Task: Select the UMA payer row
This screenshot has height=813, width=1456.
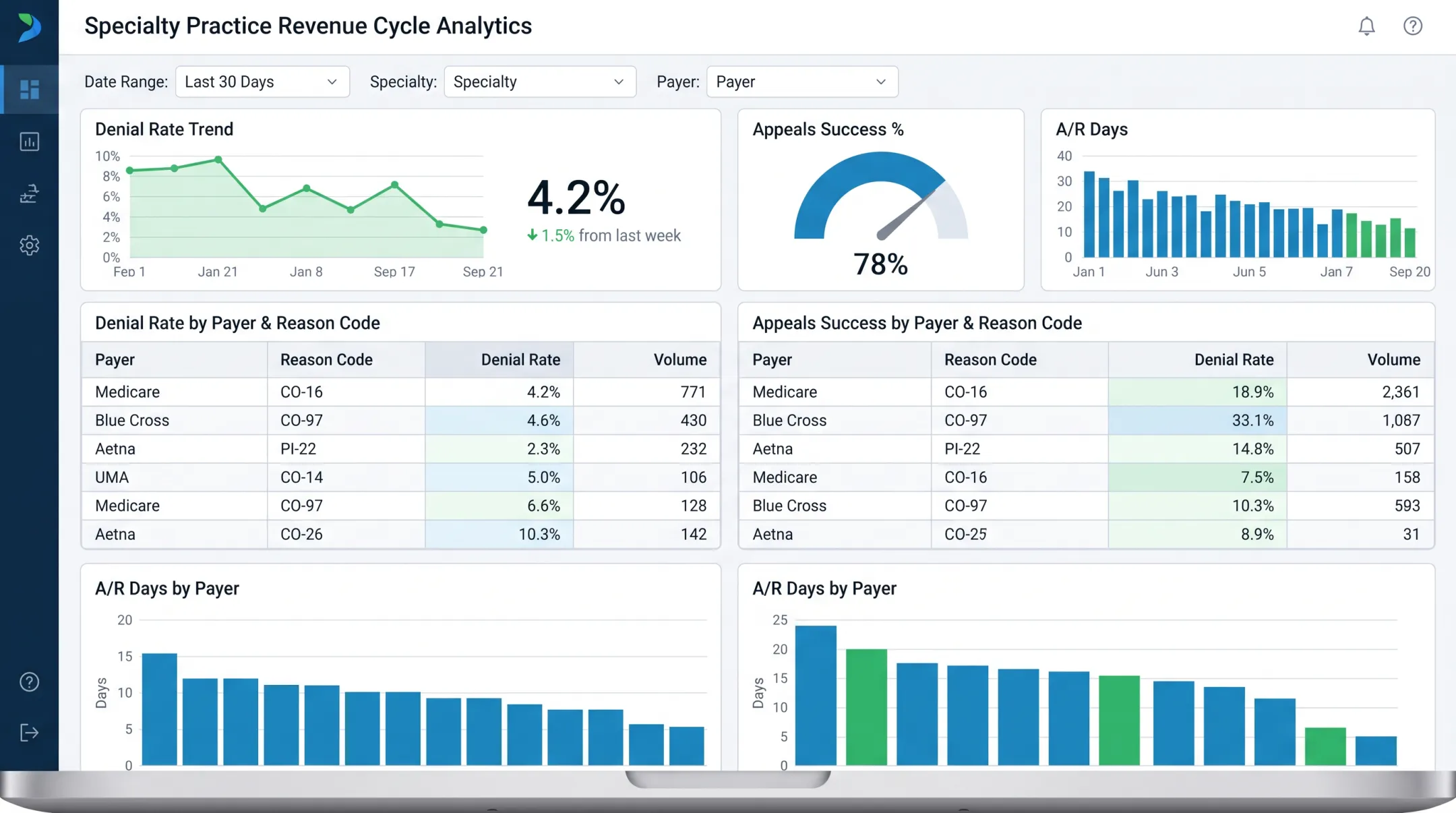Action: (x=400, y=477)
